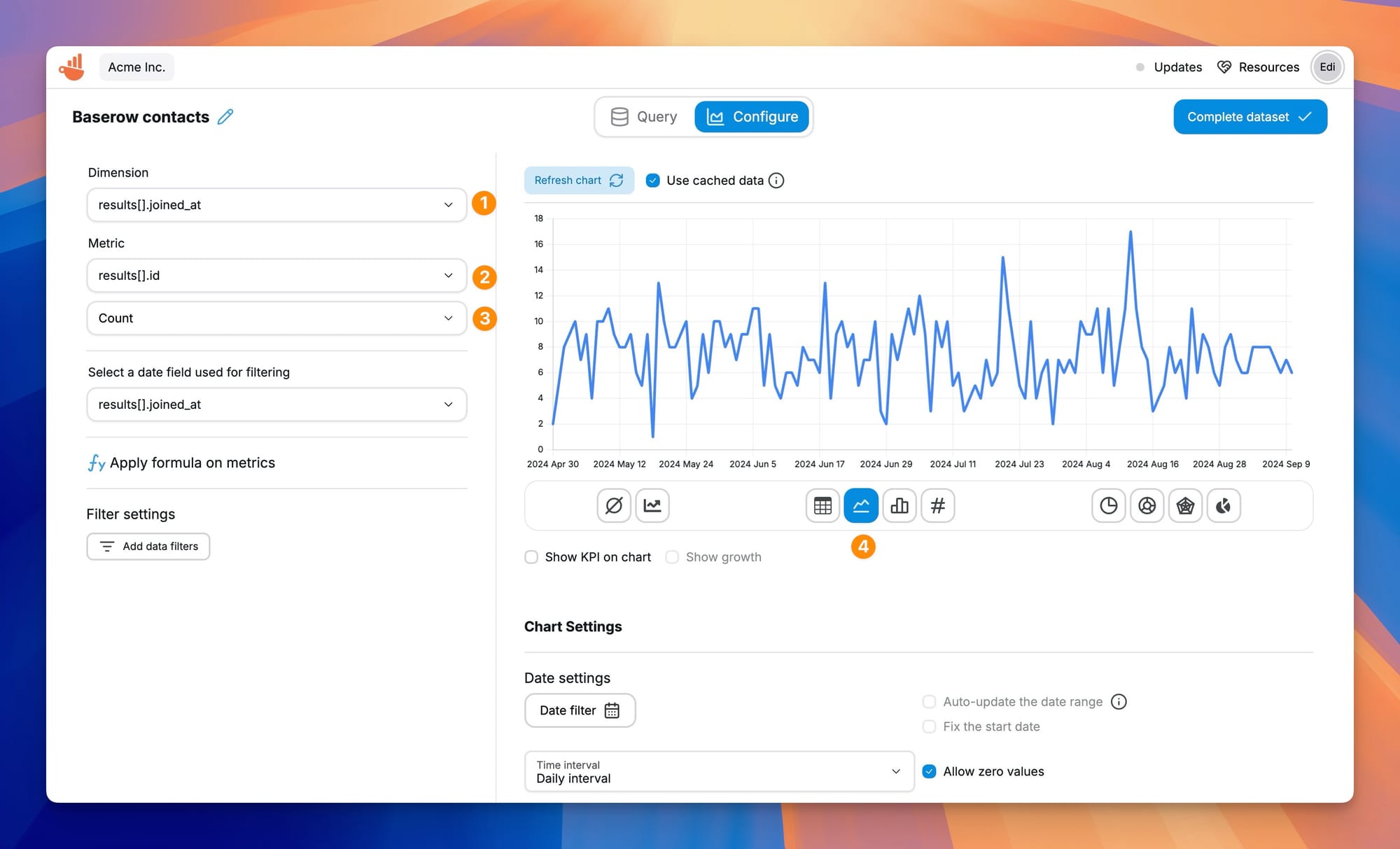Screen dimensions: 1400x849
Task: Expand the Time interval dropdown
Action: click(x=719, y=771)
